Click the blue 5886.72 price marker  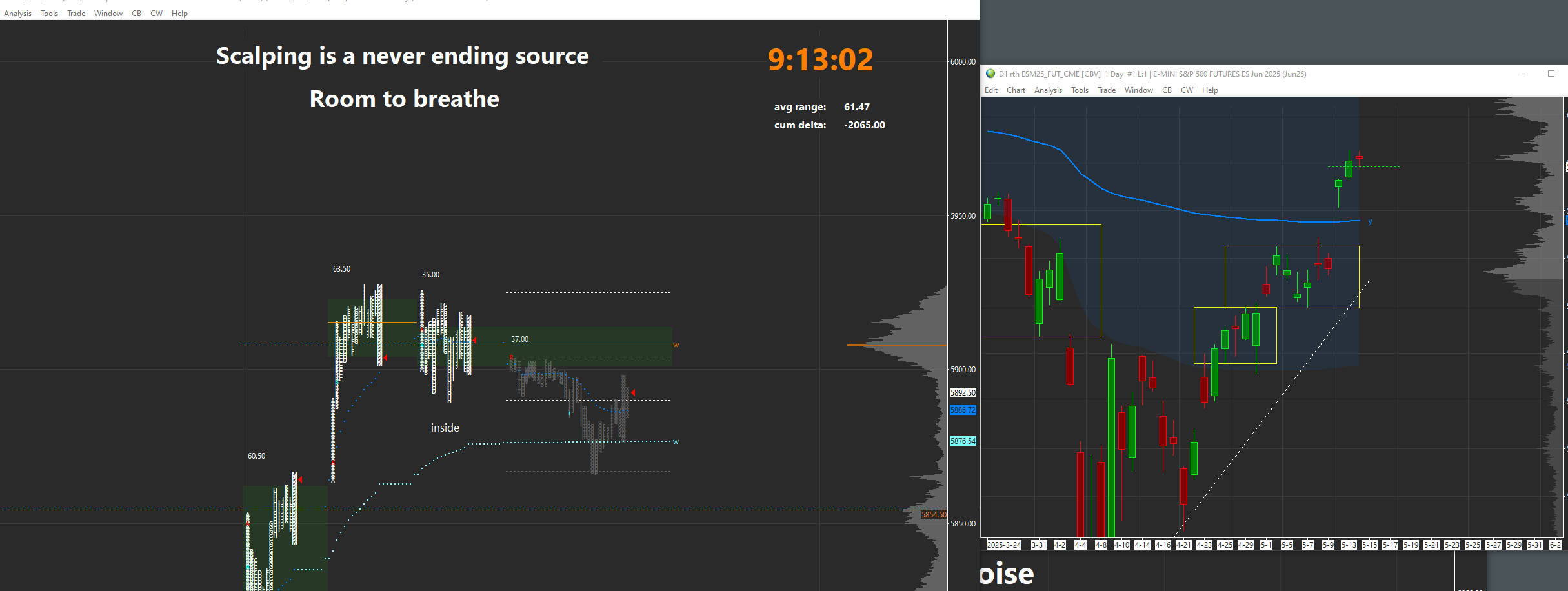coord(963,410)
